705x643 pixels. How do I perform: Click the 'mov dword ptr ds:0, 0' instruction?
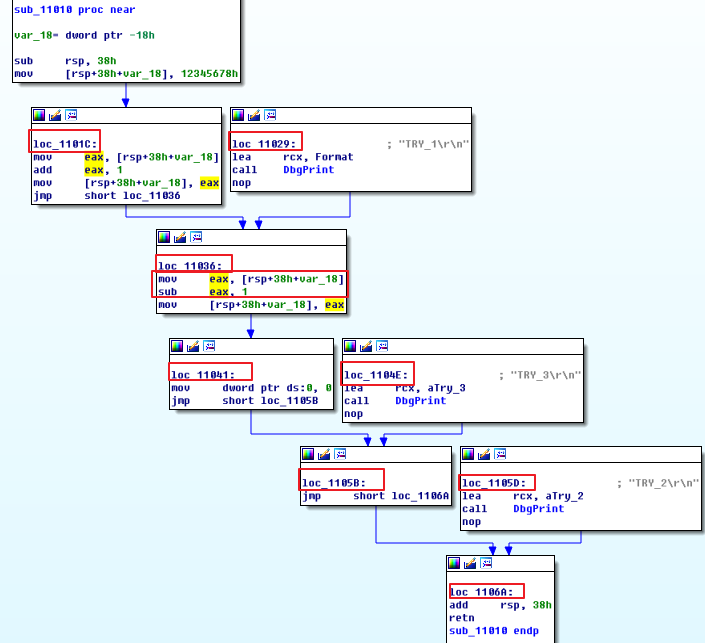(x=251, y=388)
